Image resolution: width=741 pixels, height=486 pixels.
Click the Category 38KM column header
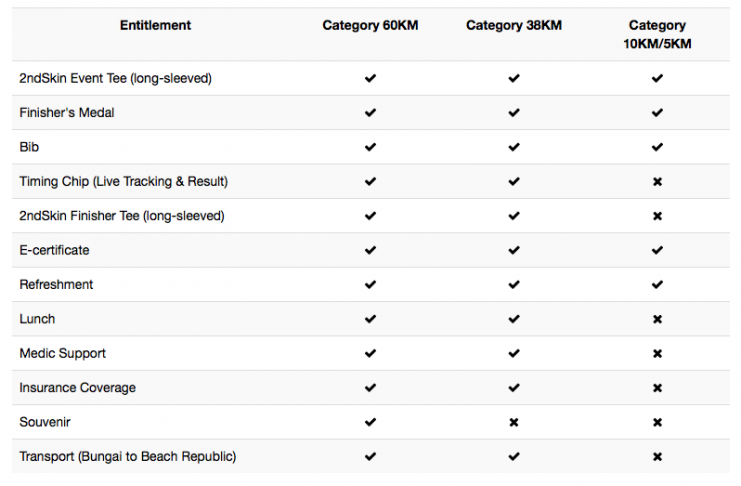[514, 25]
